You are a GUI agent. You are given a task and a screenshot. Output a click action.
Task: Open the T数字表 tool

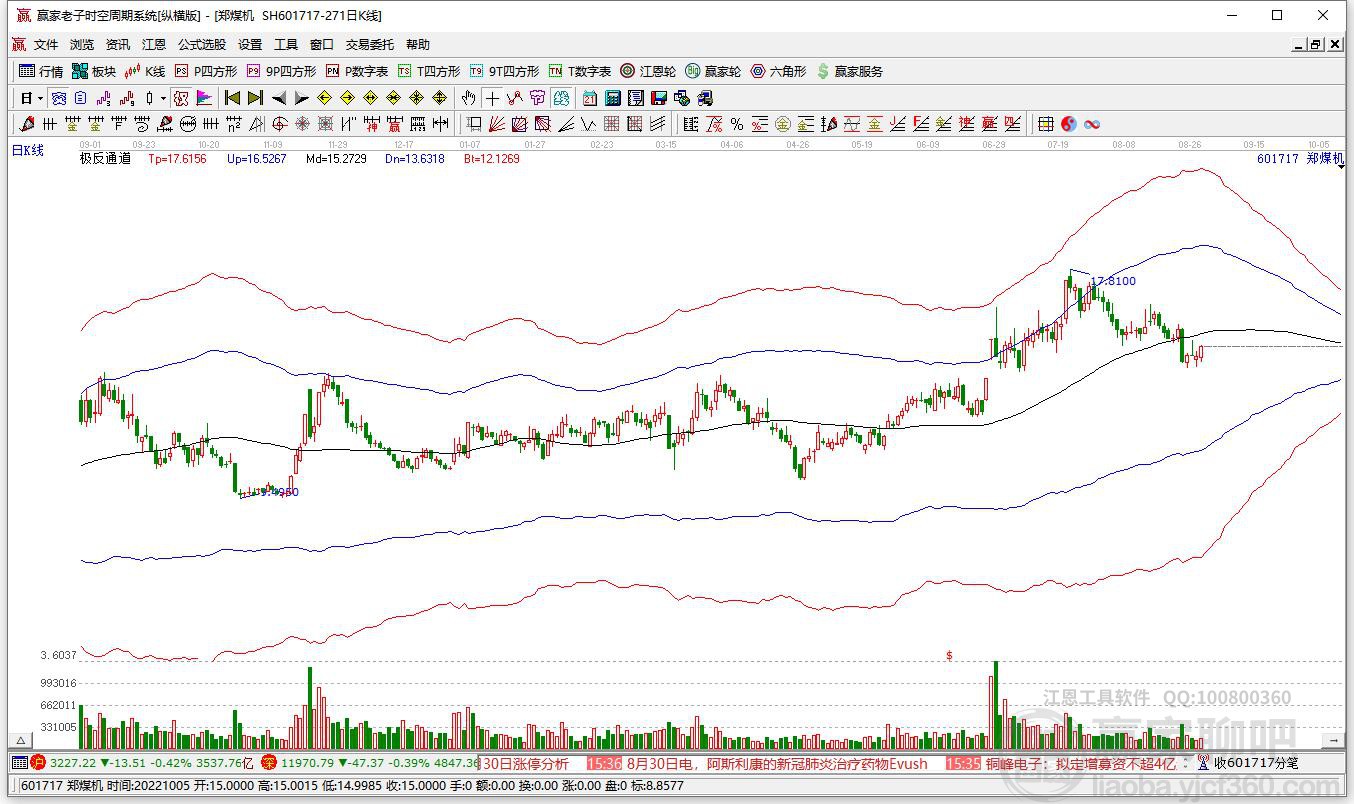tap(579, 71)
